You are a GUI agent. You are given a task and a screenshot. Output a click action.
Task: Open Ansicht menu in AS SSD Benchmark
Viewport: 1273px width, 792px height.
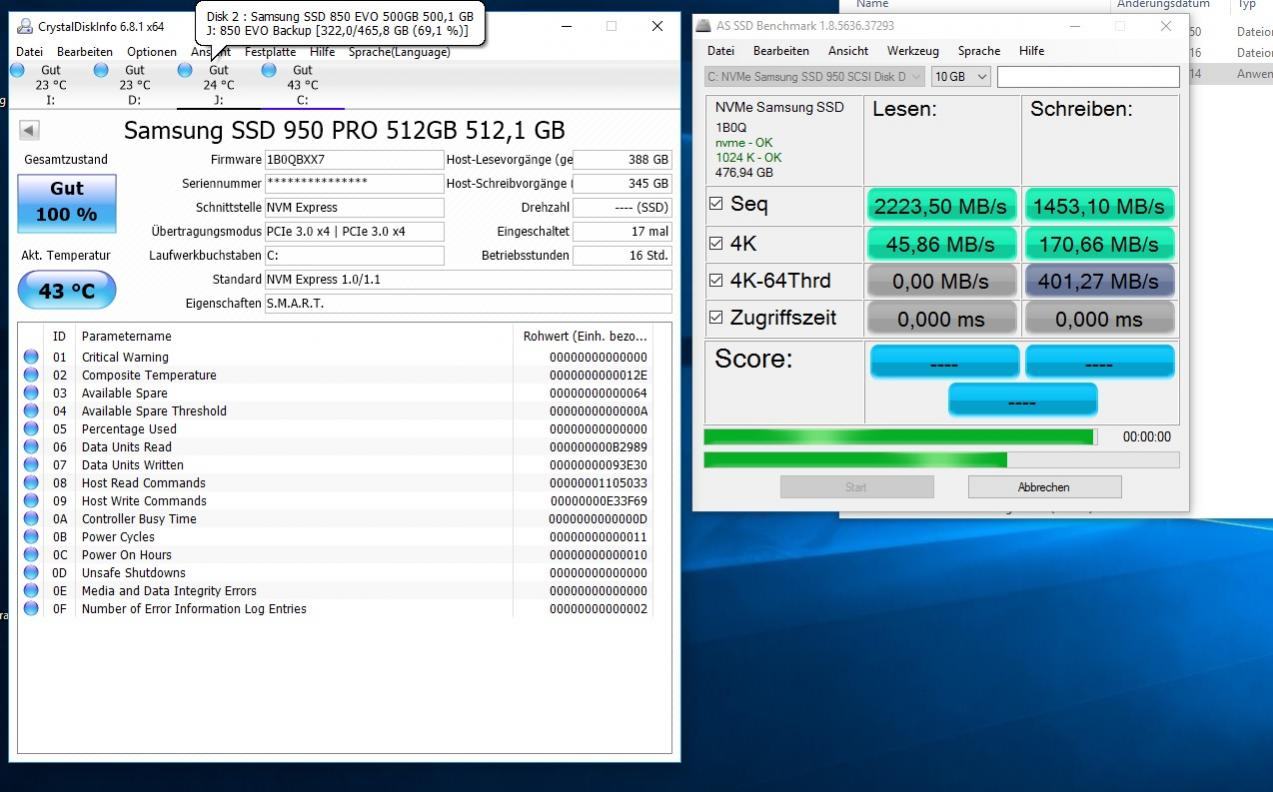coord(848,51)
